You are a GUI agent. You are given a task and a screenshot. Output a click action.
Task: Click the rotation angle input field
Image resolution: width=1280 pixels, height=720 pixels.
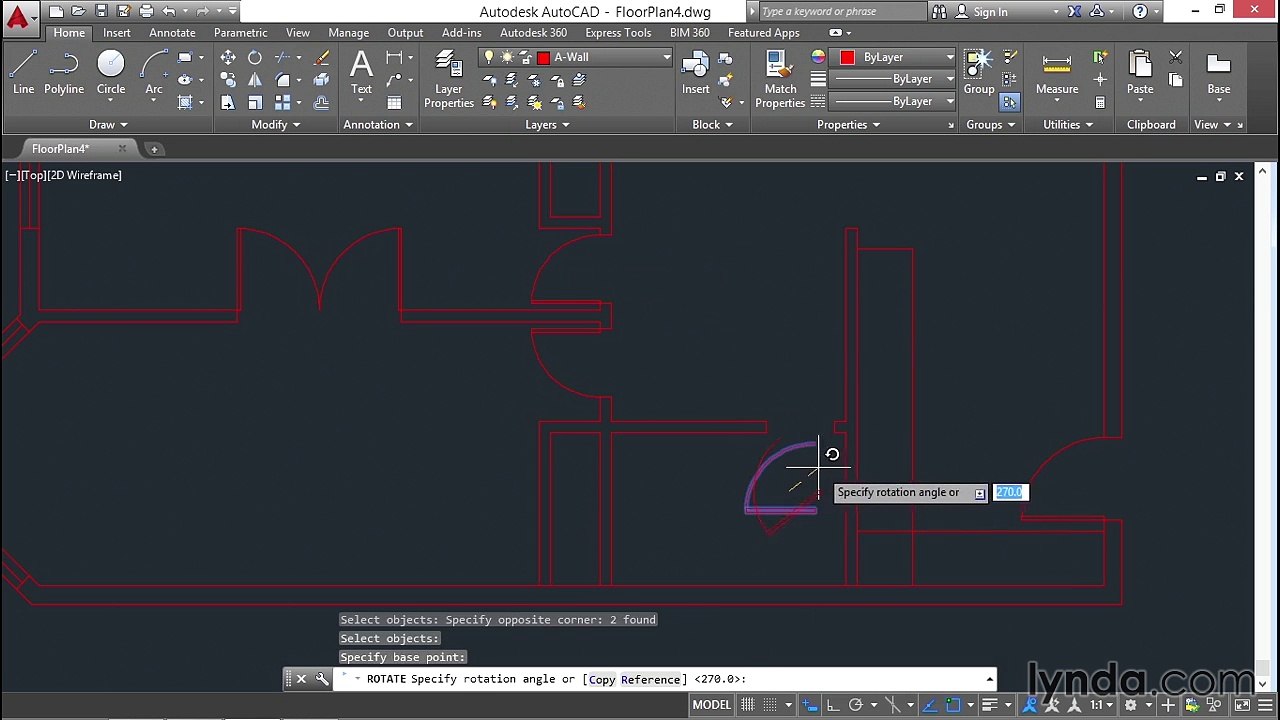(x=1010, y=492)
